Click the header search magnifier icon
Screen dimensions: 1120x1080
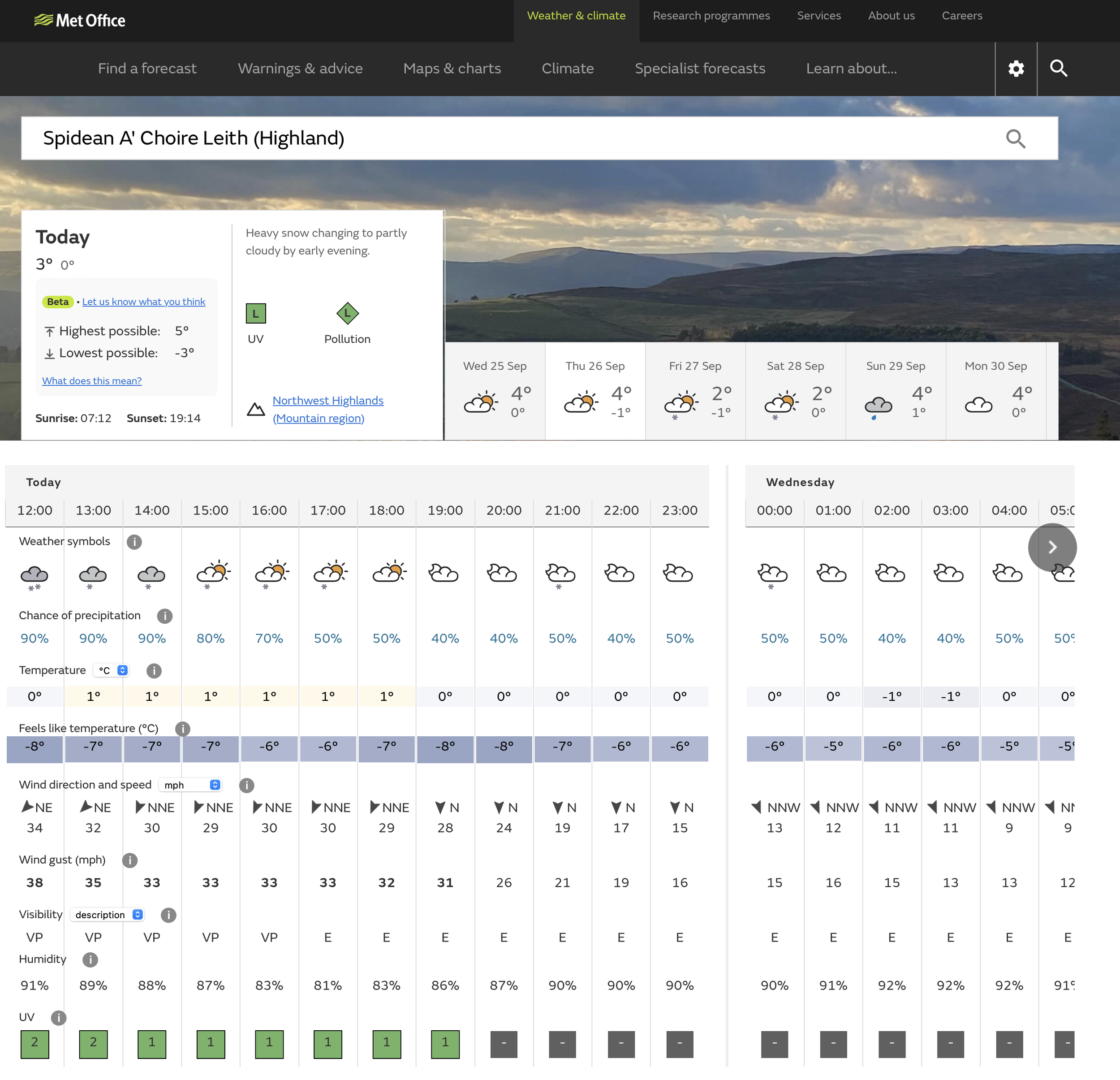pyautogui.click(x=1058, y=69)
